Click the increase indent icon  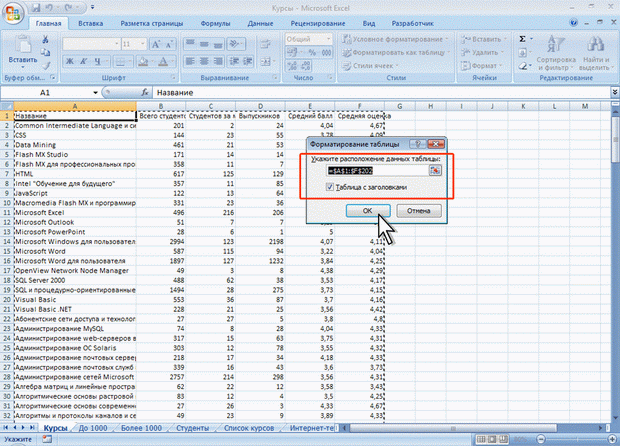(248, 61)
